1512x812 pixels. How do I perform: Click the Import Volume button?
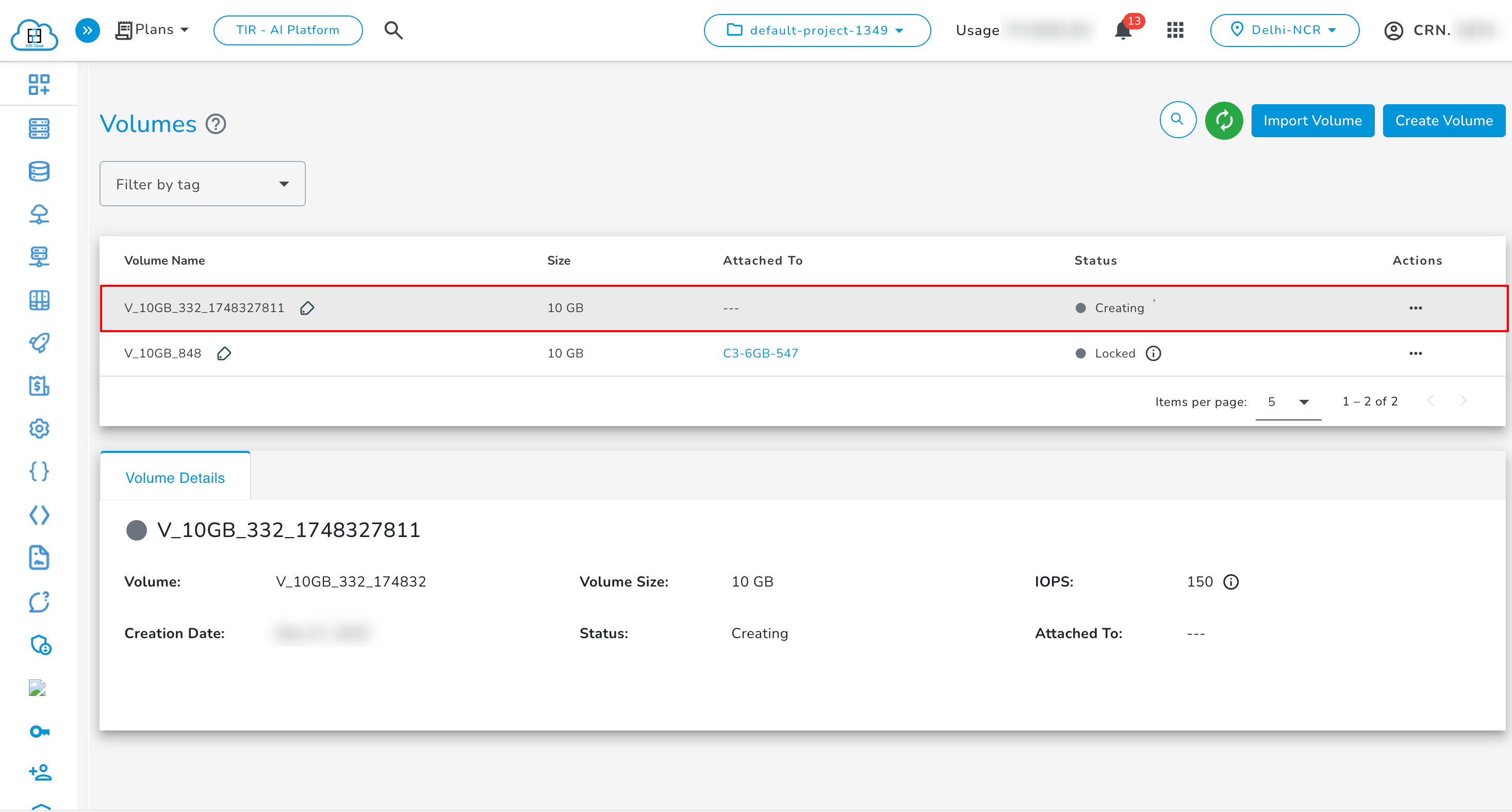coord(1312,120)
